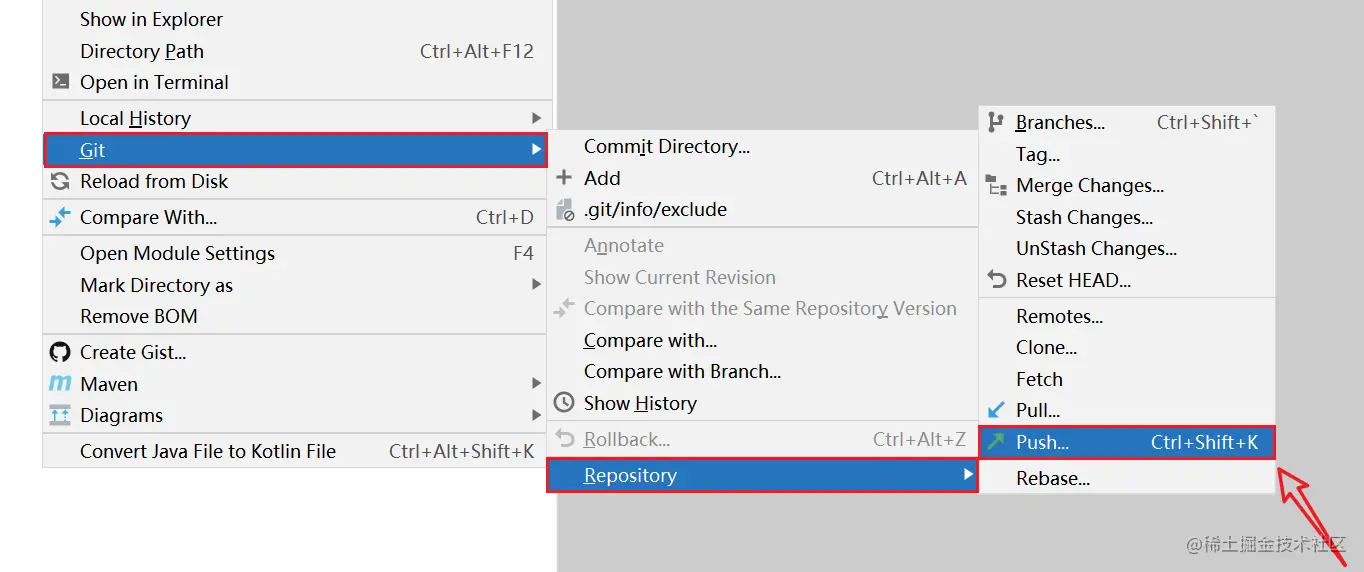The image size is (1364, 572).
Task: Expand the Maven submenu arrow
Action: point(537,384)
